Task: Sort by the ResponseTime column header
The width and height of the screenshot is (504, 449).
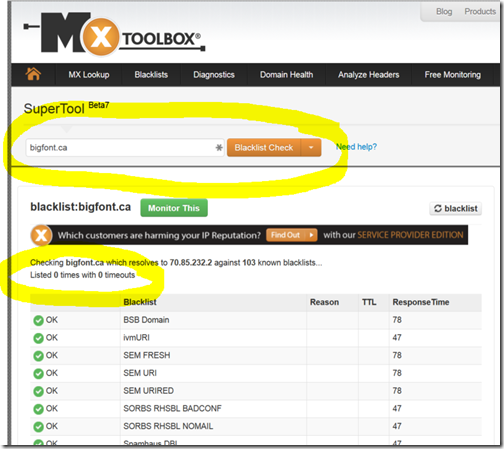Action: click(421, 302)
